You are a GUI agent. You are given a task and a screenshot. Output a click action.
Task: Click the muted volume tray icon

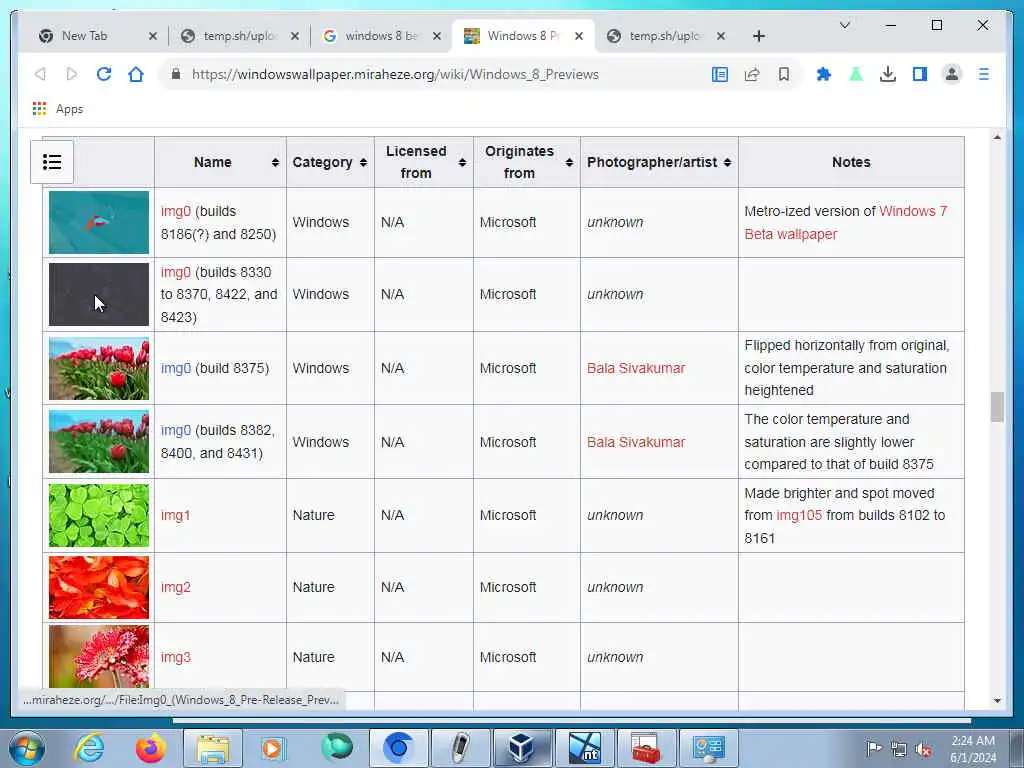click(923, 750)
